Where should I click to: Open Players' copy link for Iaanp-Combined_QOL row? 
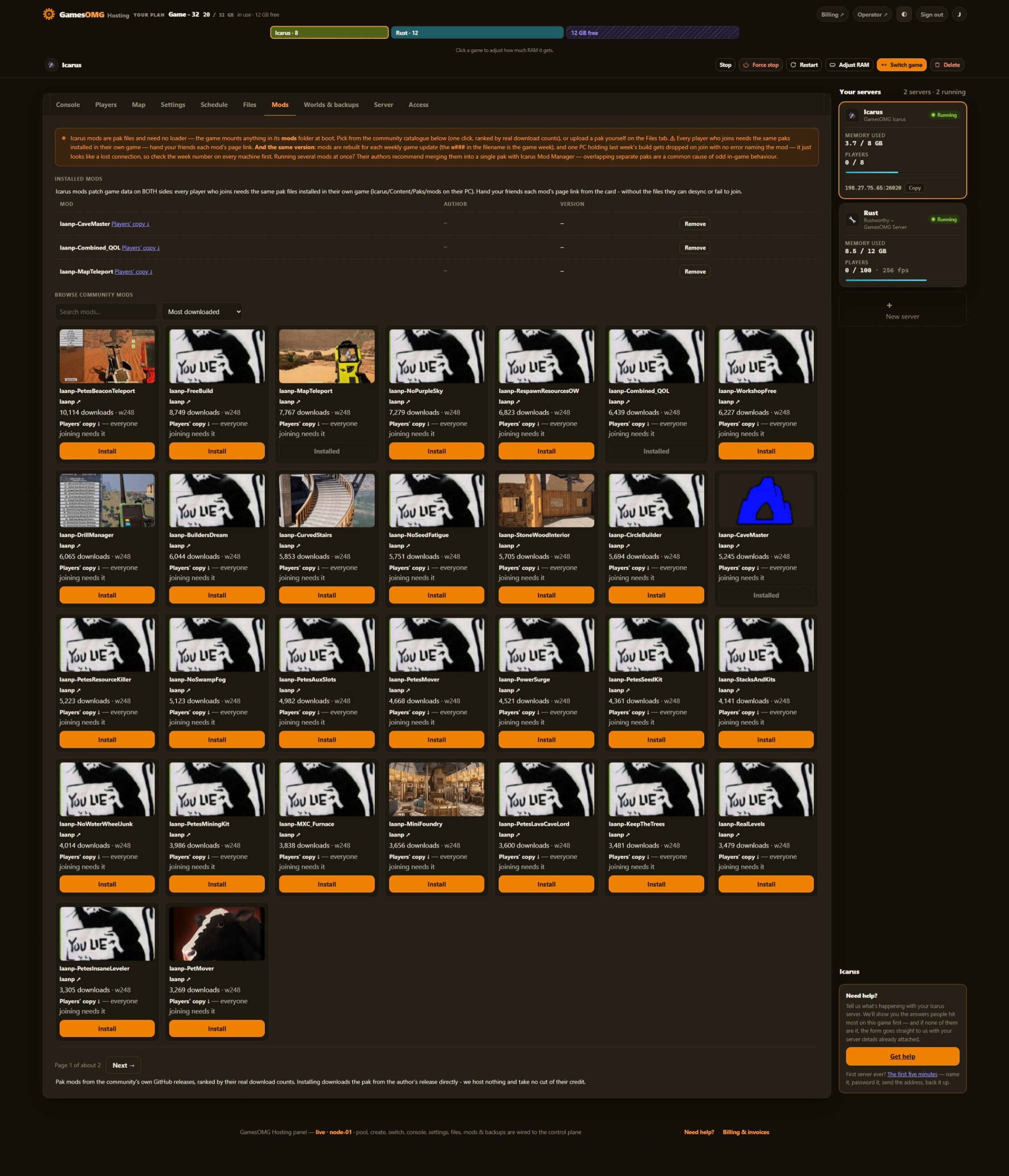[x=140, y=248]
